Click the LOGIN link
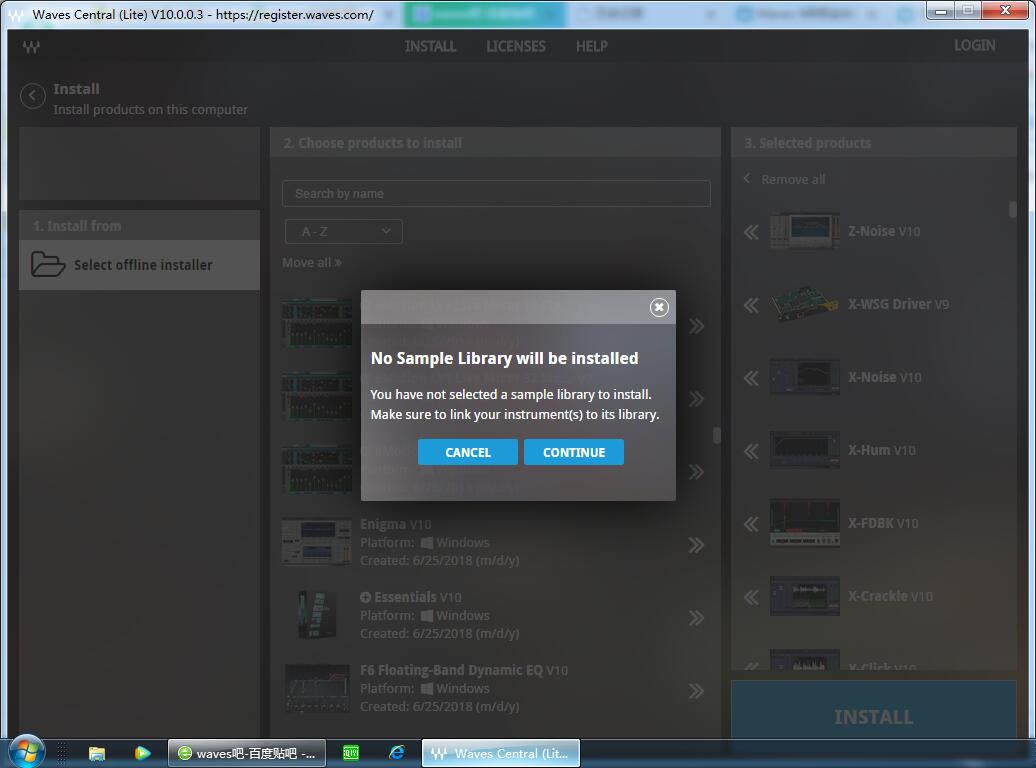 [974, 46]
